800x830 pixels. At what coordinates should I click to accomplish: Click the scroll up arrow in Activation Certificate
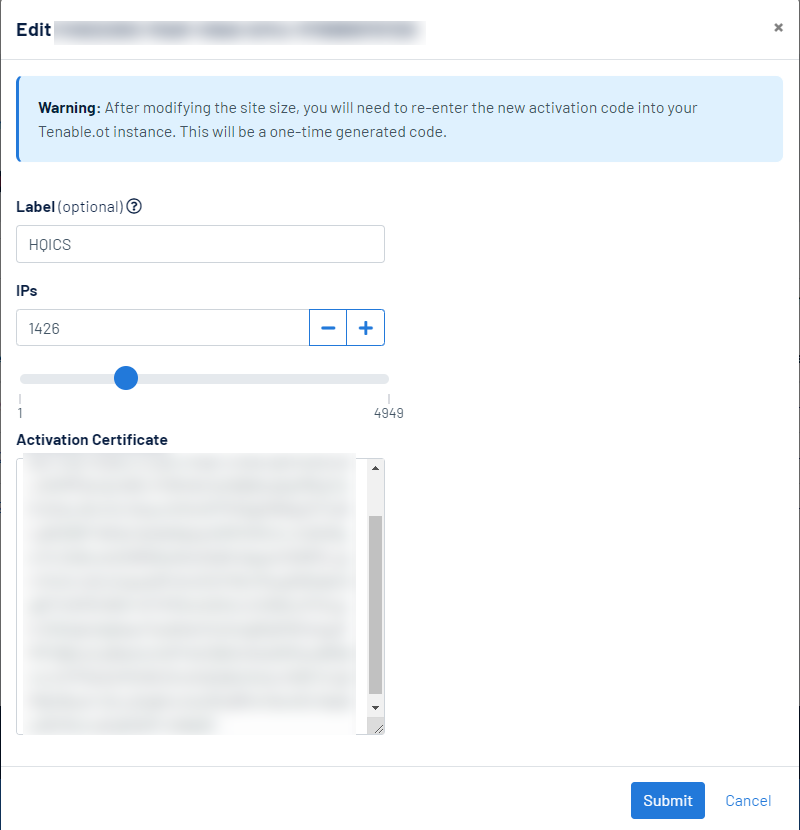376,468
